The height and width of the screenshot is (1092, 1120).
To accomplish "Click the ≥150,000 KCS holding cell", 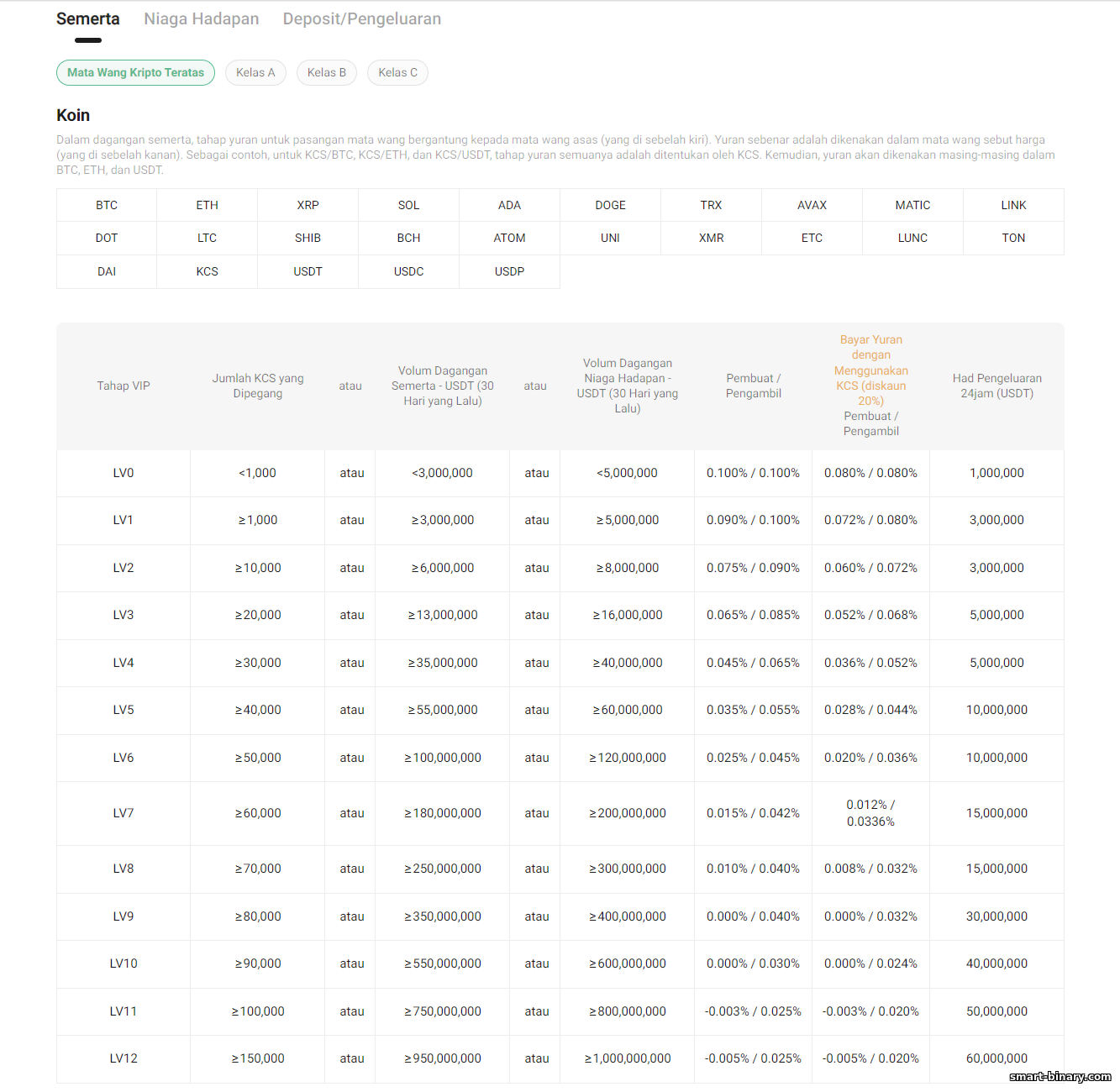I will click(258, 1059).
